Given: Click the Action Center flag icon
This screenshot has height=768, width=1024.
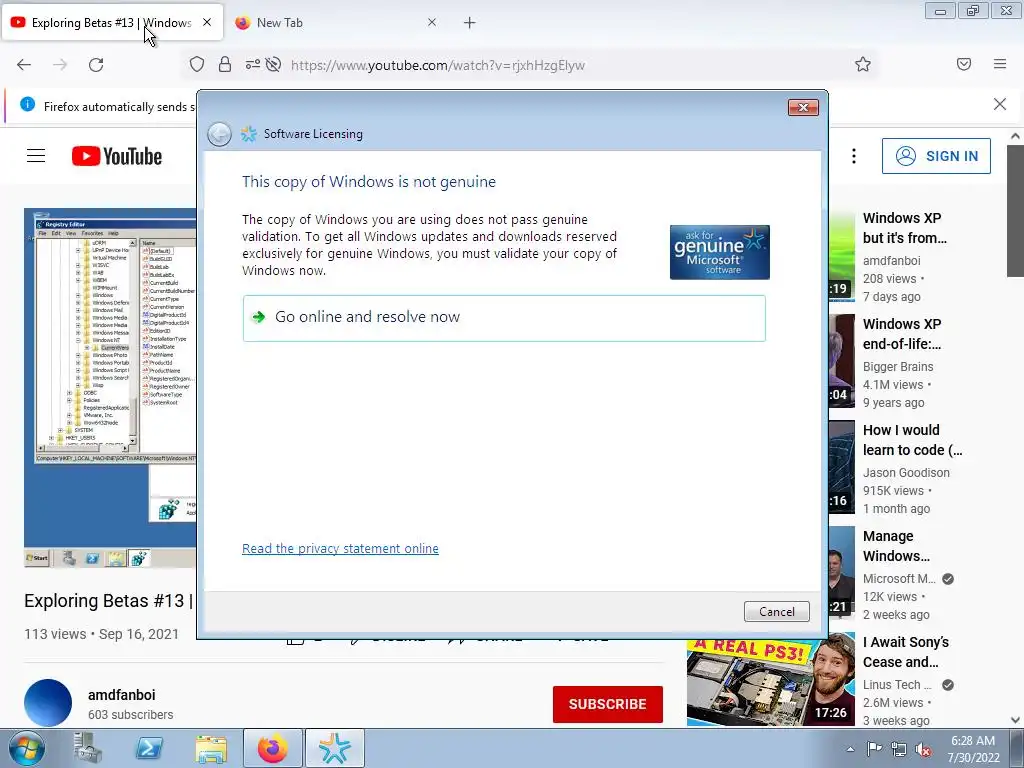Looking at the screenshot, I should click(874, 748).
